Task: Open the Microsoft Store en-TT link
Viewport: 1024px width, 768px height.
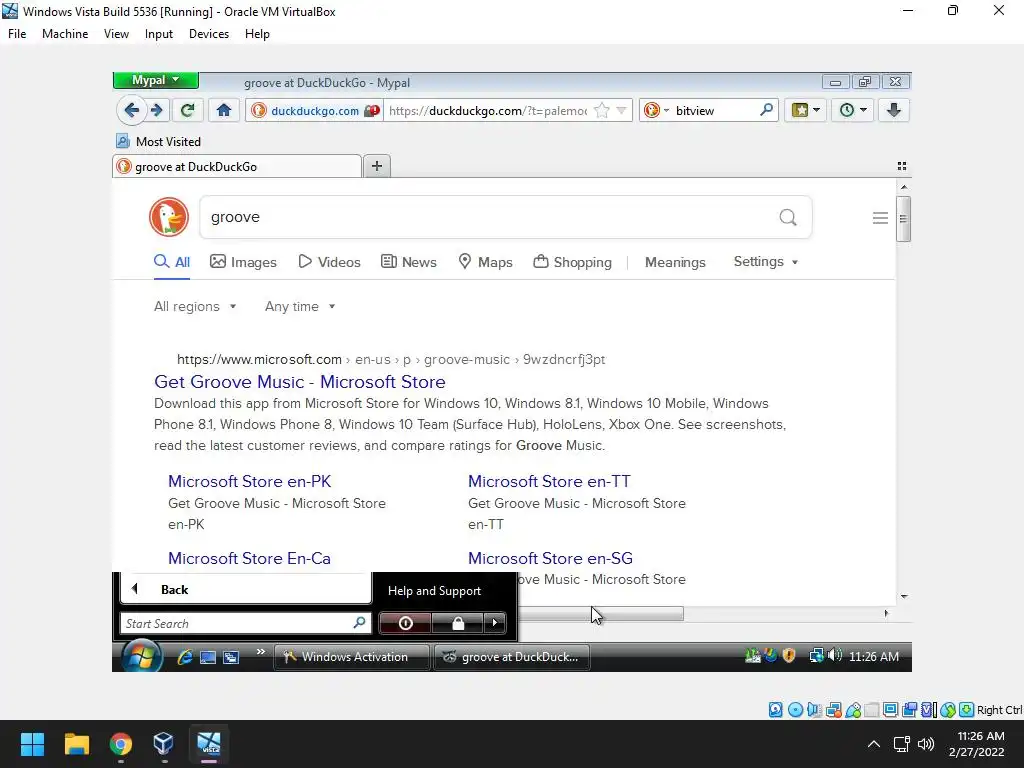Action: pyautogui.click(x=549, y=481)
